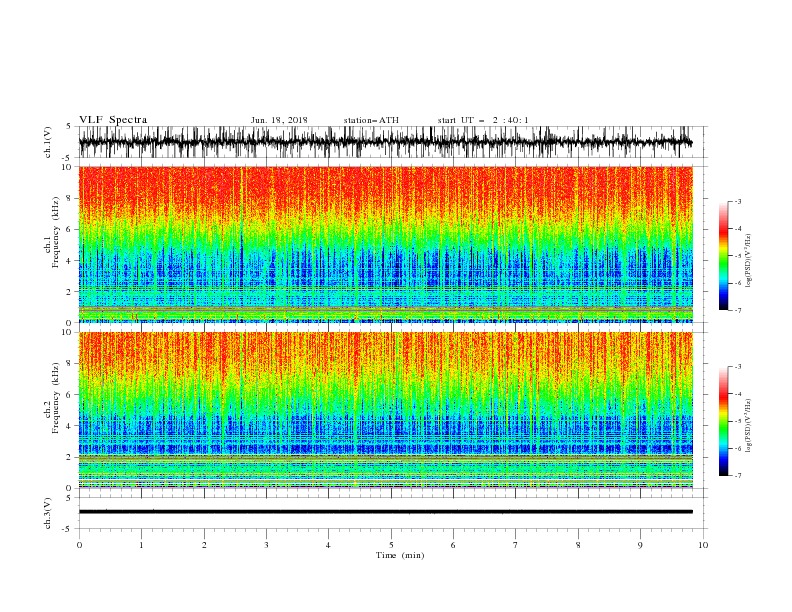Click the "ch.1(V)" waveform axis label
This screenshot has height=612, width=792.
(48, 142)
